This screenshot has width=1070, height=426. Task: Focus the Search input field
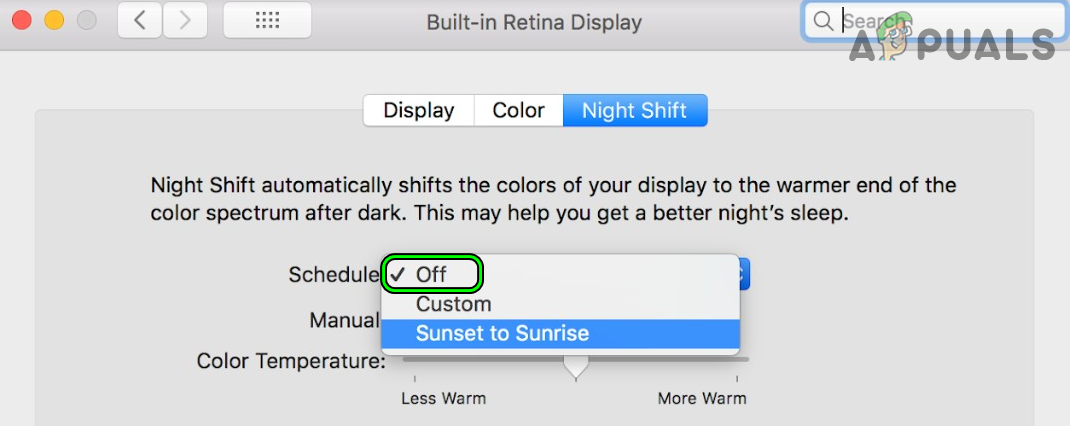pos(940,21)
